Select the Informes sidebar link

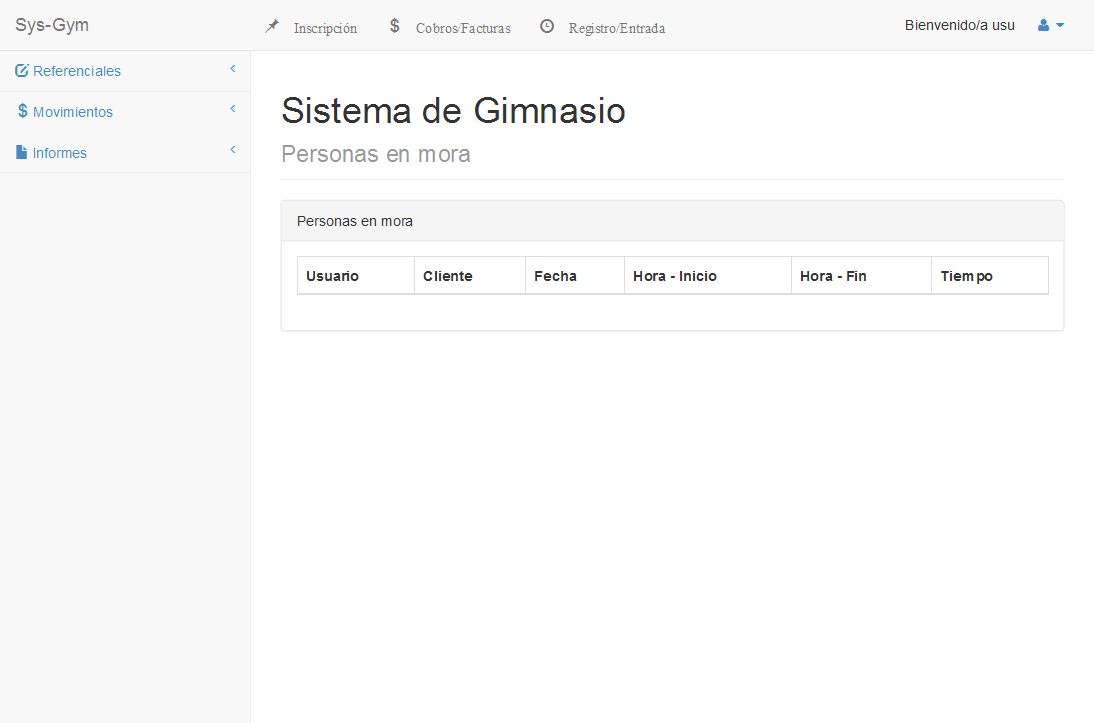tap(60, 153)
